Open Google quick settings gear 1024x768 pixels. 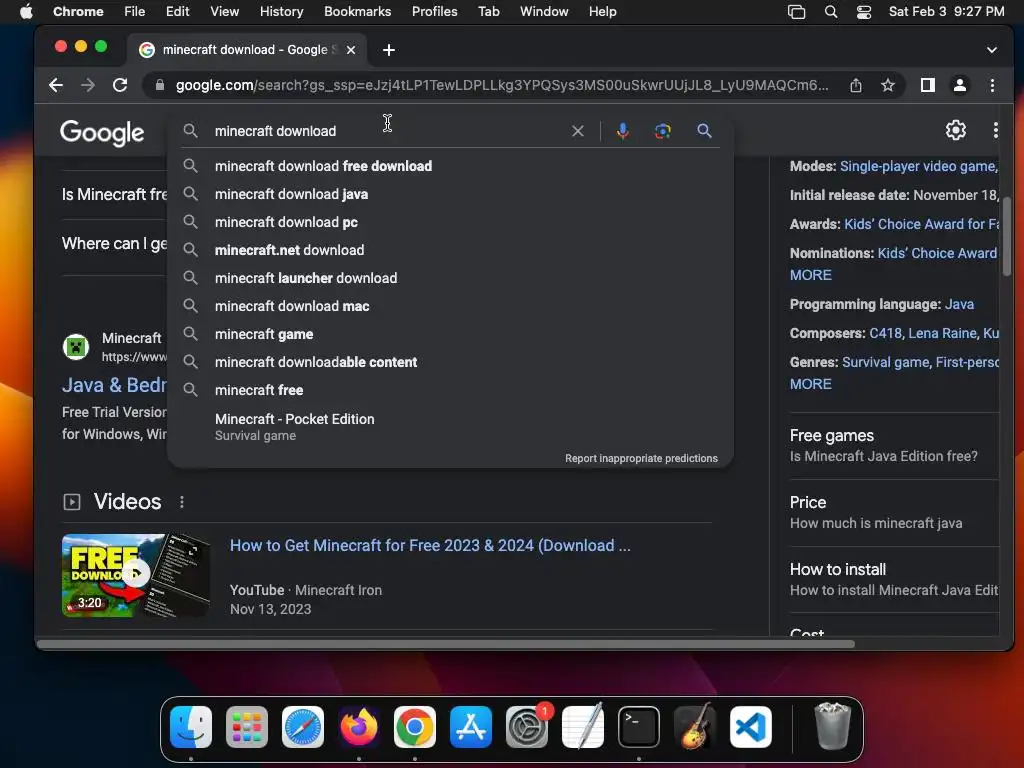click(955, 130)
